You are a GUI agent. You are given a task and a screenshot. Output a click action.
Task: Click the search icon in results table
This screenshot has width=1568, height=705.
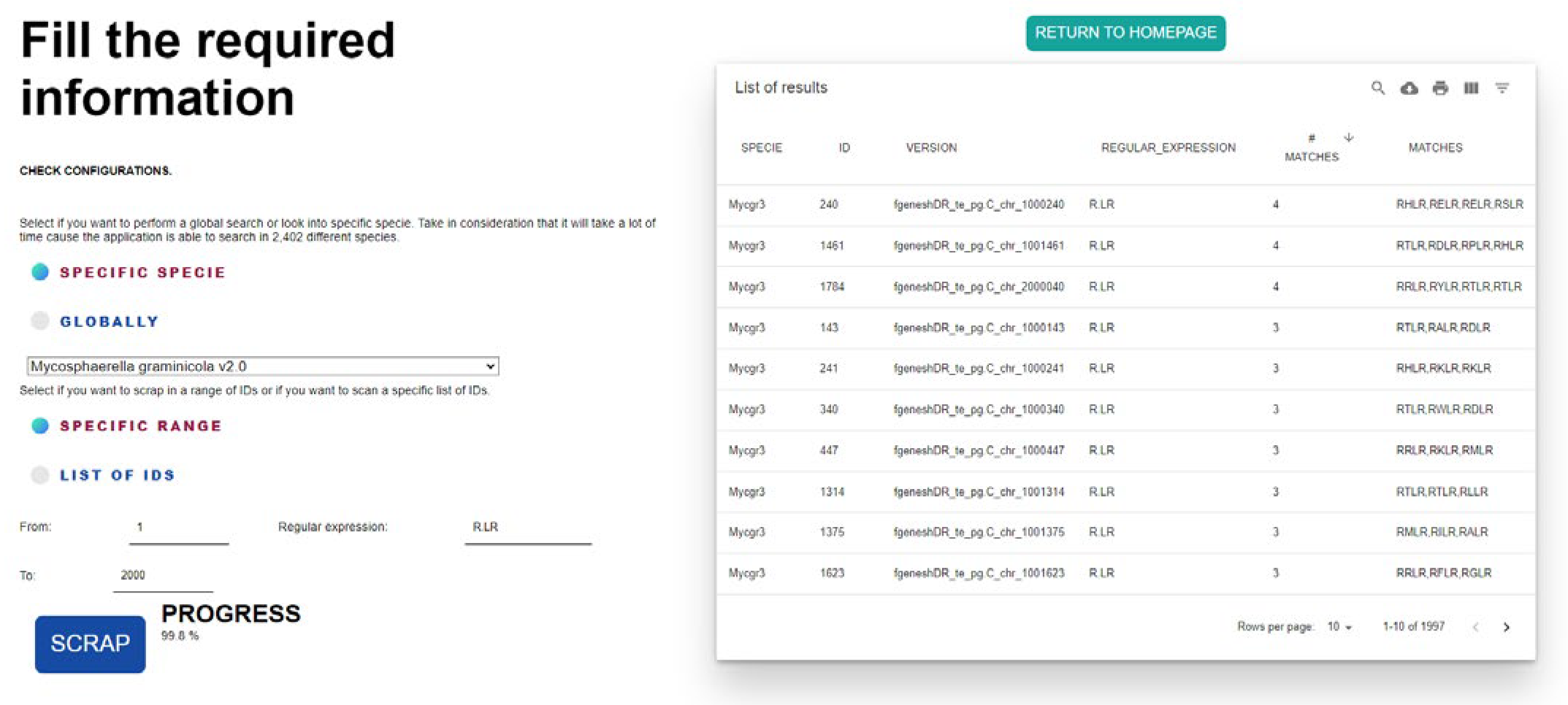pos(1377,88)
